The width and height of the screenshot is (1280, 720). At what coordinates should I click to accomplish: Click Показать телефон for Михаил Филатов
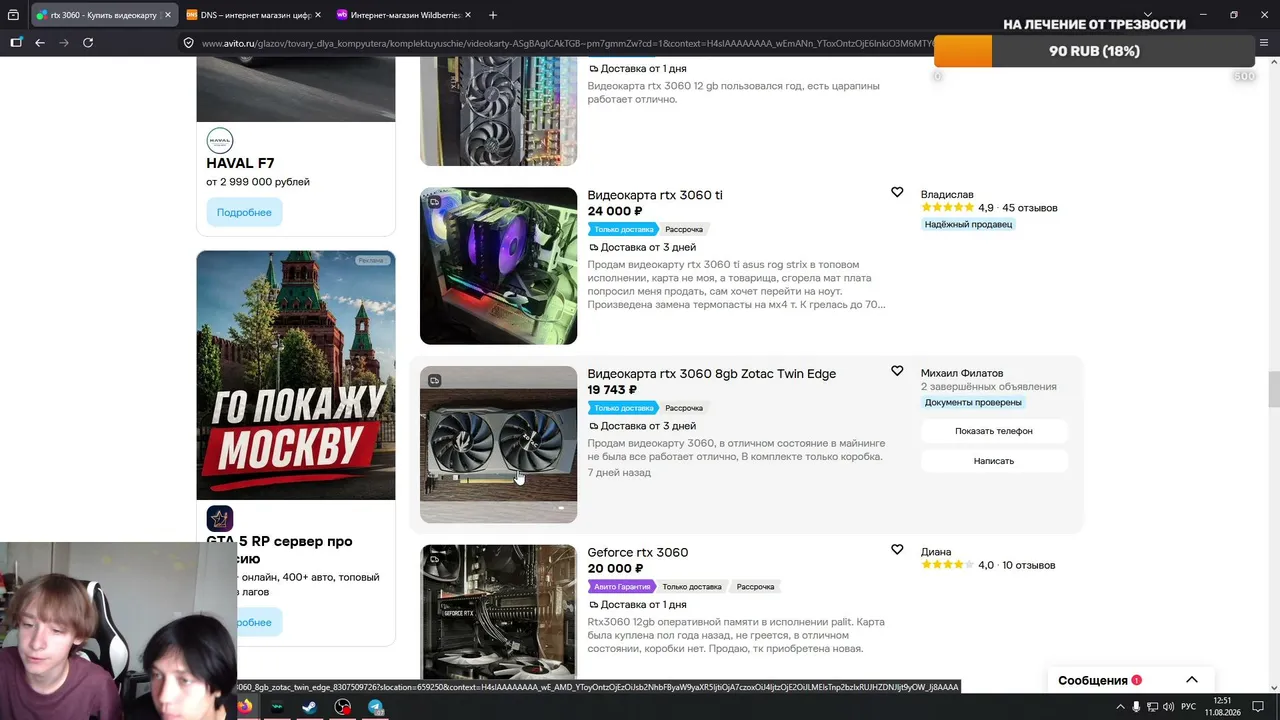pos(994,431)
